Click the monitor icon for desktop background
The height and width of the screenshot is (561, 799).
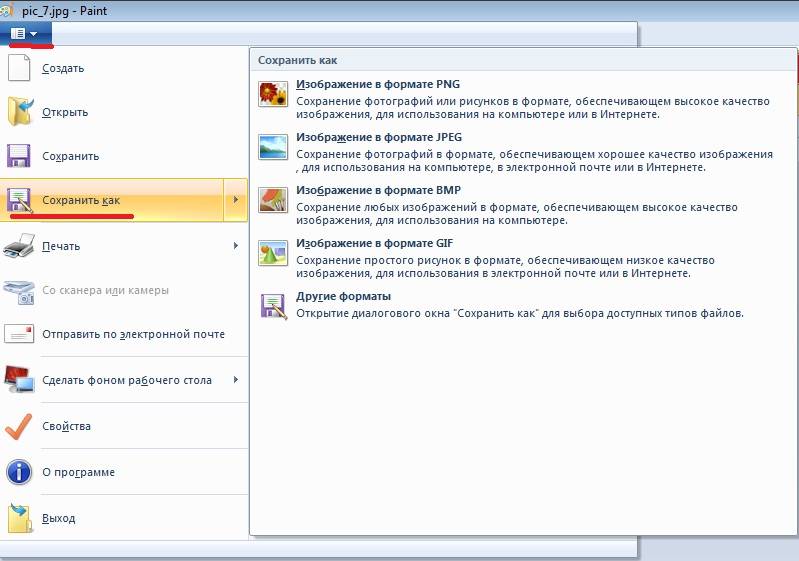[19, 380]
